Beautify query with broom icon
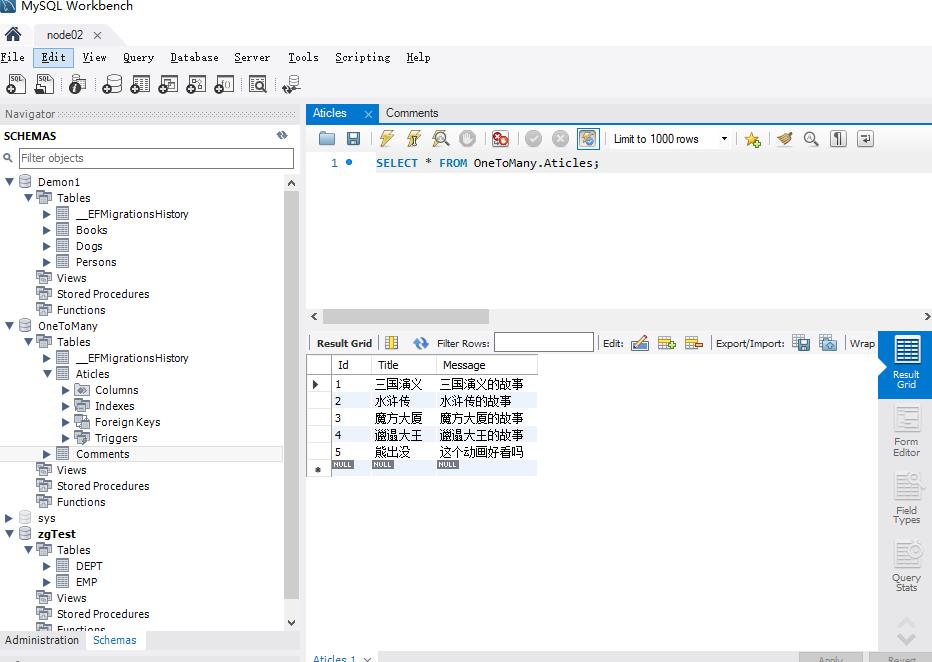 [x=785, y=139]
